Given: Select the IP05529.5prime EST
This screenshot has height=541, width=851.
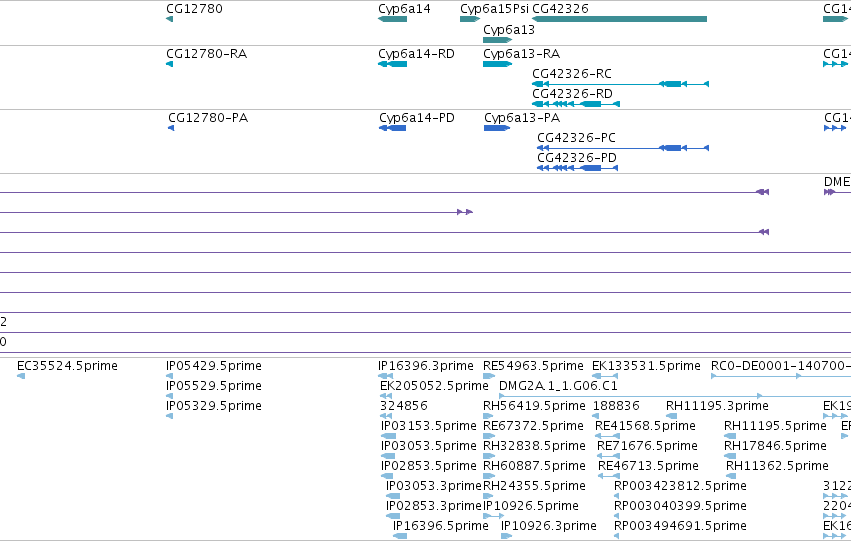Looking at the screenshot, I should coord(214,386).
